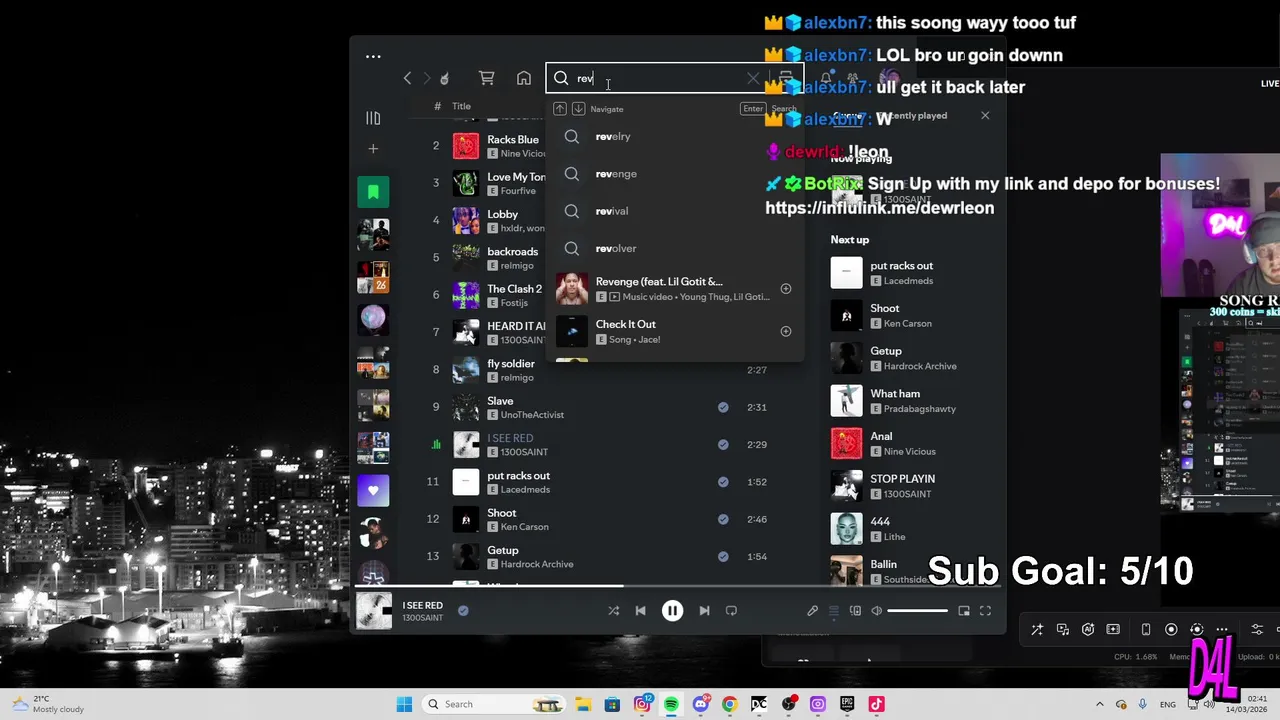Open OBS Studio from the taskbar

pos(788,704)
